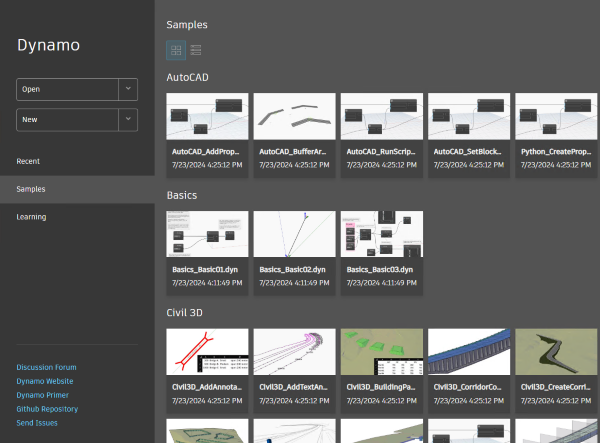The width and height of the screenshot is (600, 443).
Task: Open the Github Repository link
Action: click(47, 409)
